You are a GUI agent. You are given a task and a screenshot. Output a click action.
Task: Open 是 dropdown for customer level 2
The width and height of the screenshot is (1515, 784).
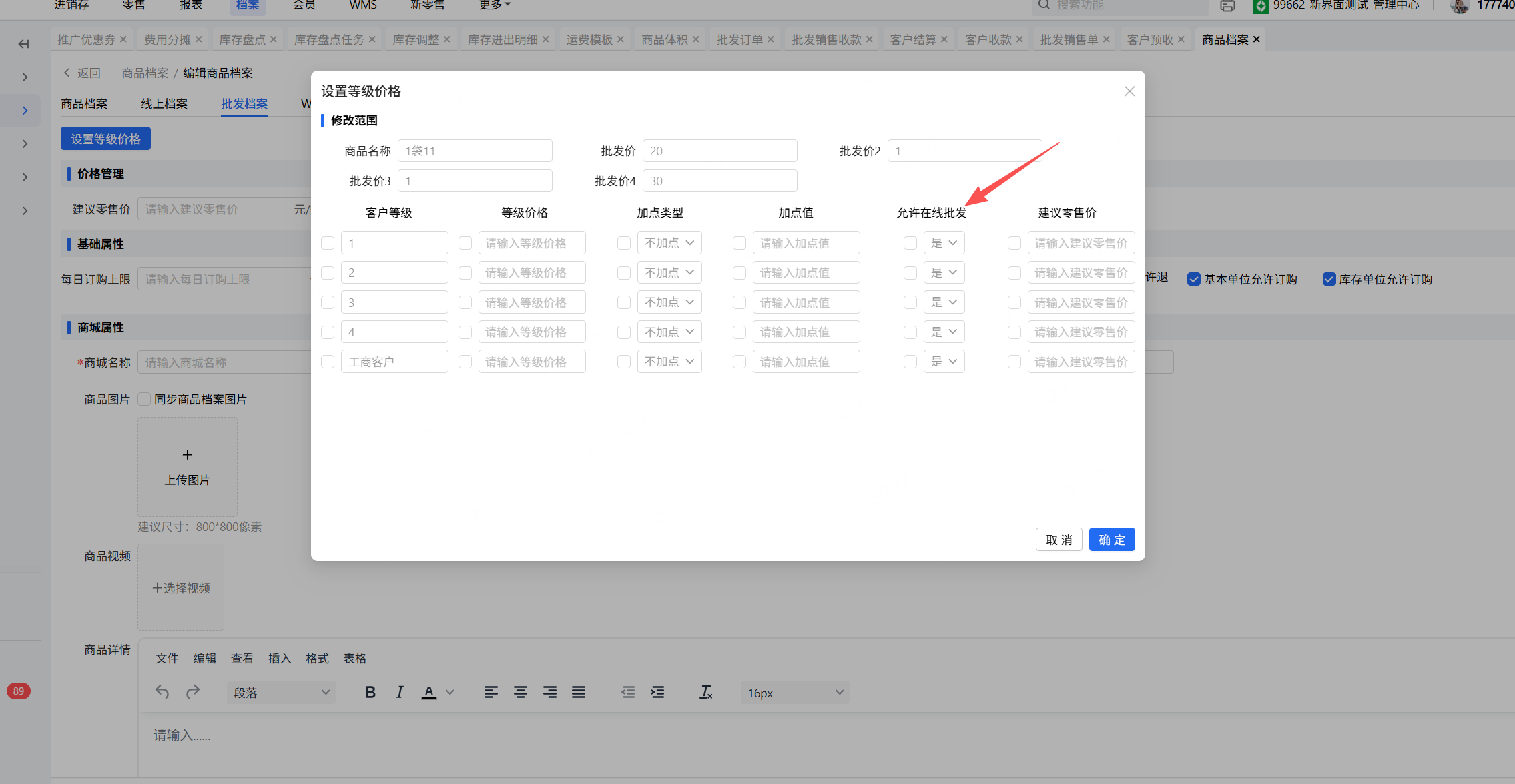click(x=944, y=272)
